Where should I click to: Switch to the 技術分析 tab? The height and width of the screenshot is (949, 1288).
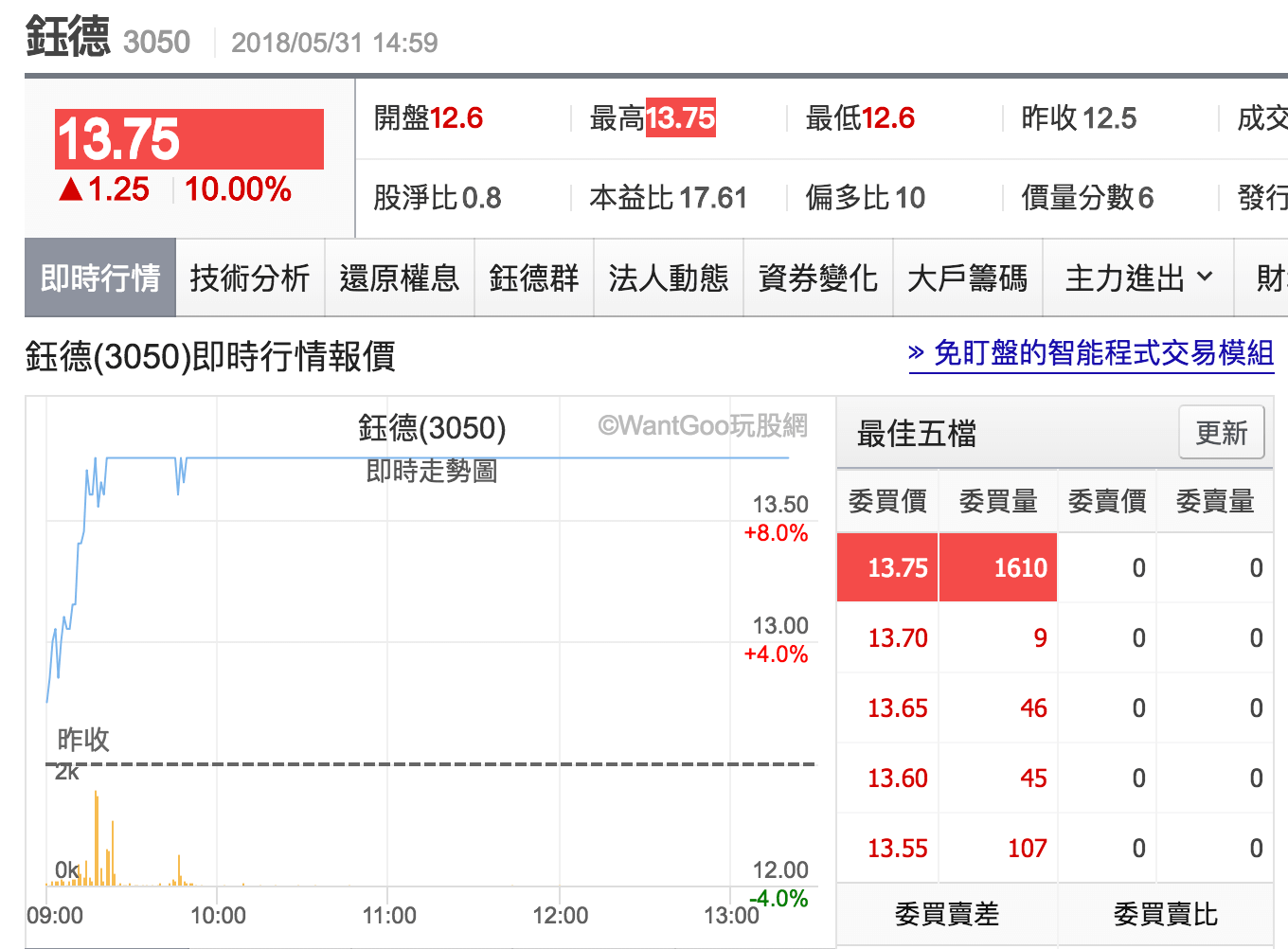250,278
